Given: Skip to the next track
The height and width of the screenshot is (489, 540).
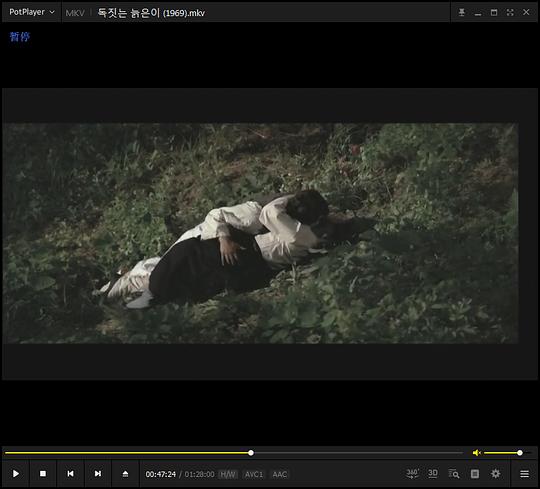Looking at the screenshot, I should point(98,474).
